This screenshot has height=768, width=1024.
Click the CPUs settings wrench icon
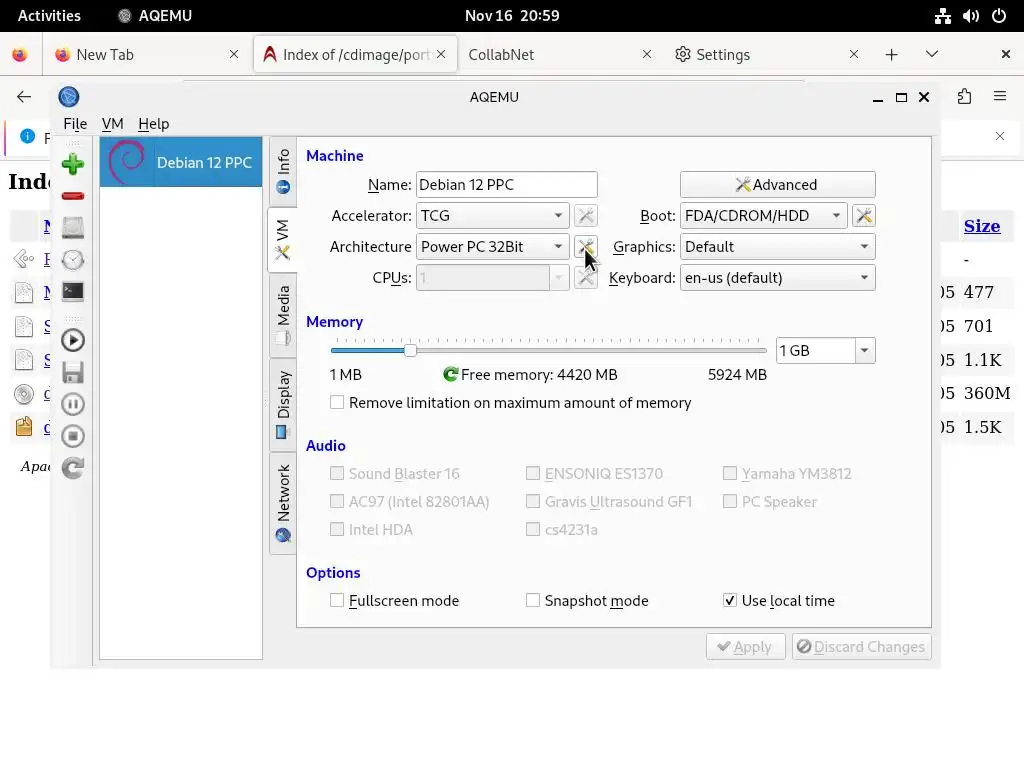pyautogui.click(x=586, y=278)
